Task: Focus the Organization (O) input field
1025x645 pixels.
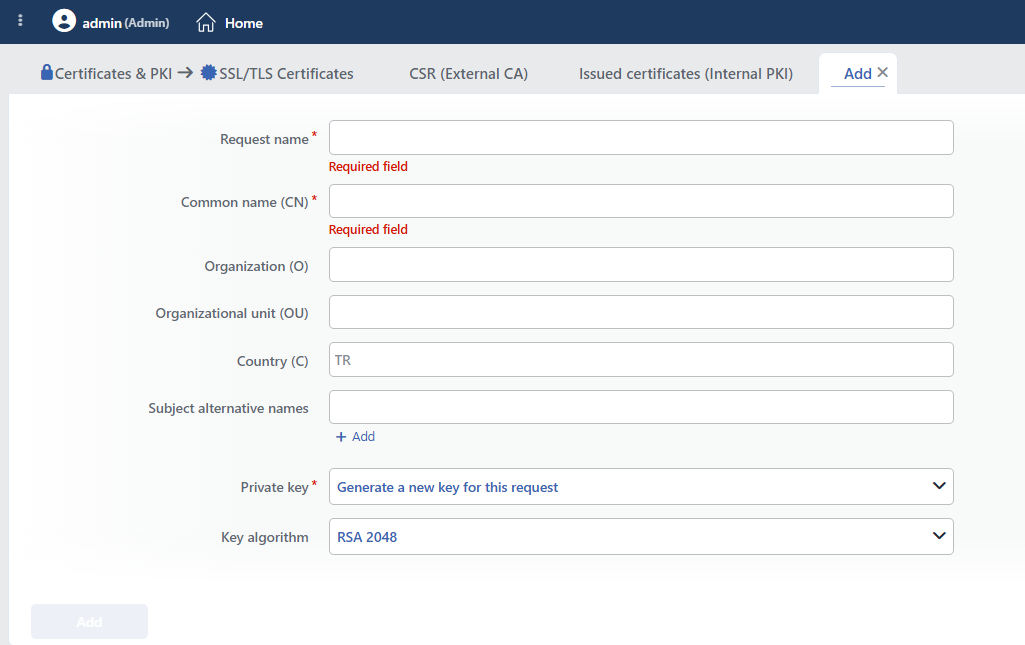Action: click(641, 265)
